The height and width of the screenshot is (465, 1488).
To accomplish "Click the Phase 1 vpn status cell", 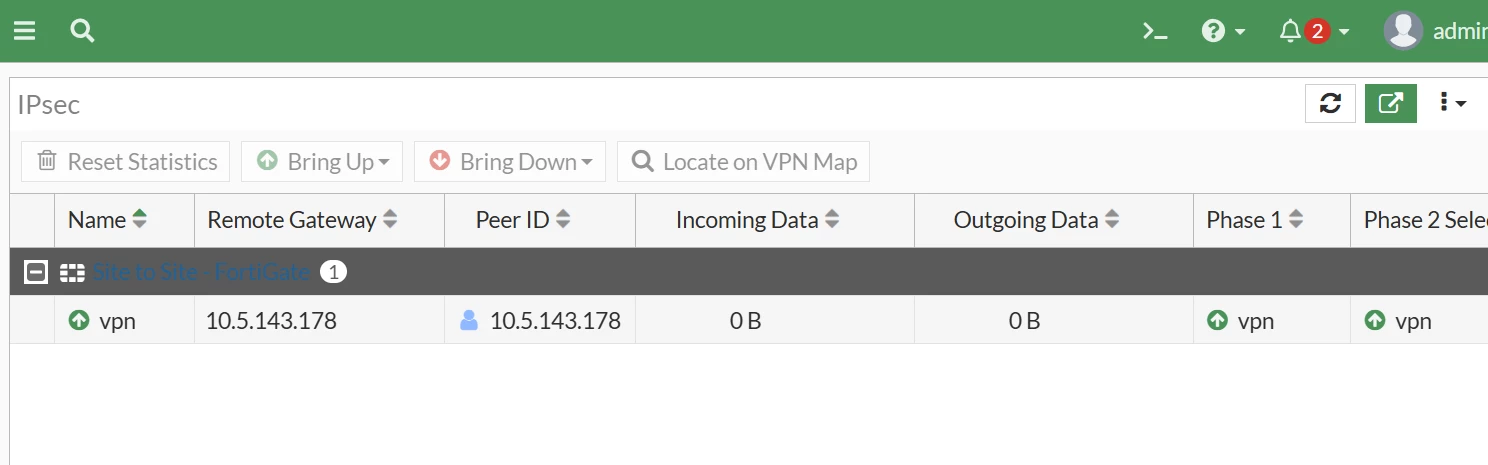I will [1271, 320].
